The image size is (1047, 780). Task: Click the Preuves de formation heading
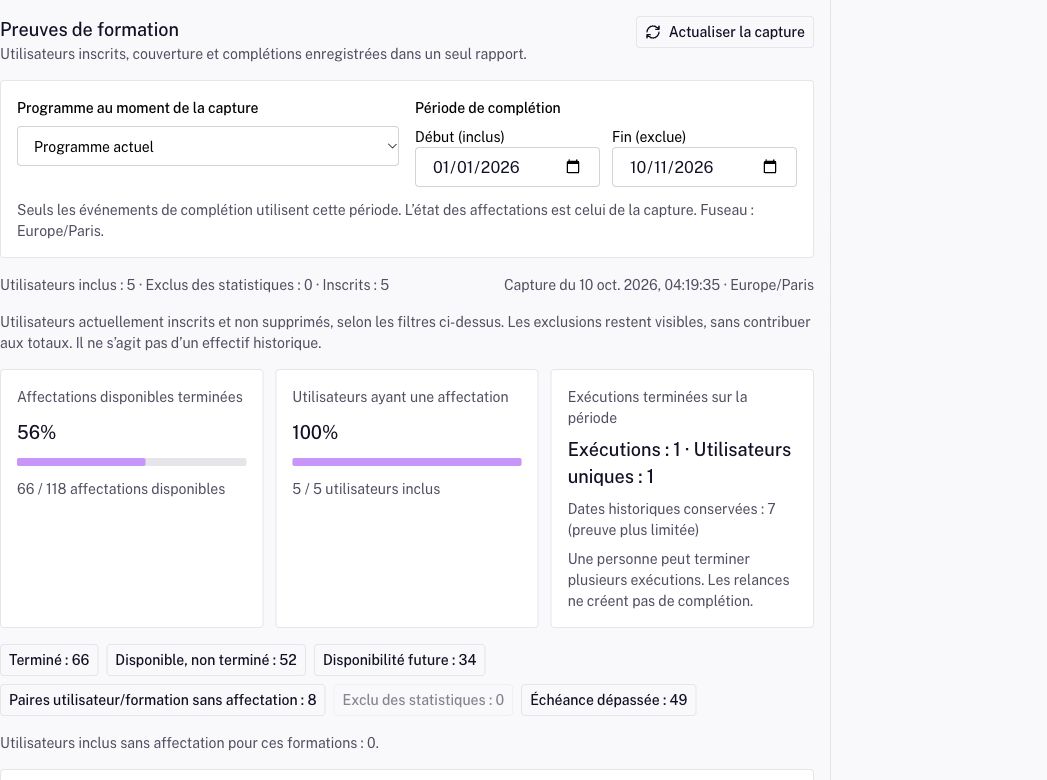(x=89, y=29)
